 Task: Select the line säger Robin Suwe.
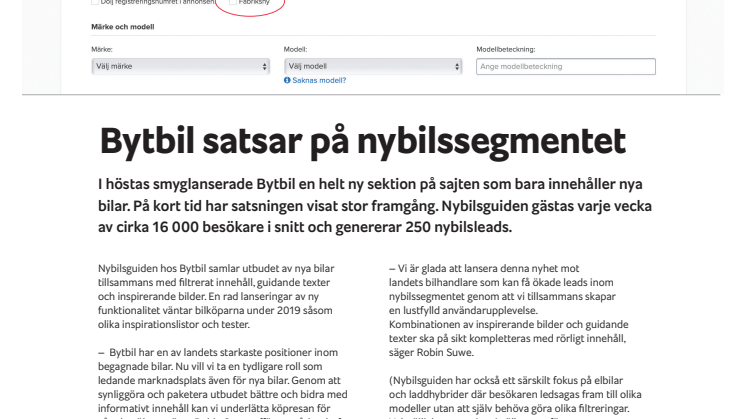[431, 353]
